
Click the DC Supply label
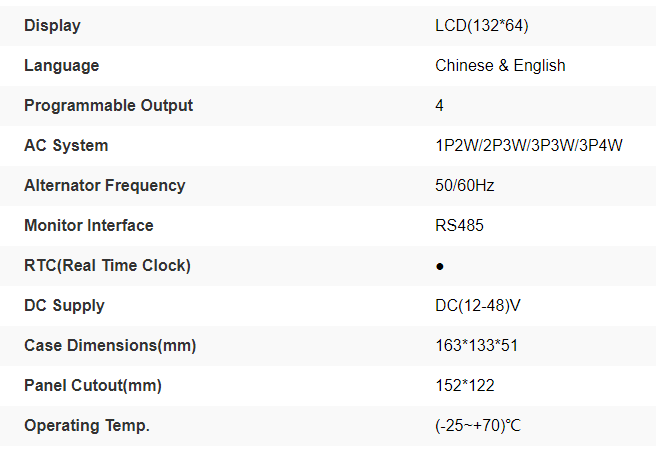[64, 305]
